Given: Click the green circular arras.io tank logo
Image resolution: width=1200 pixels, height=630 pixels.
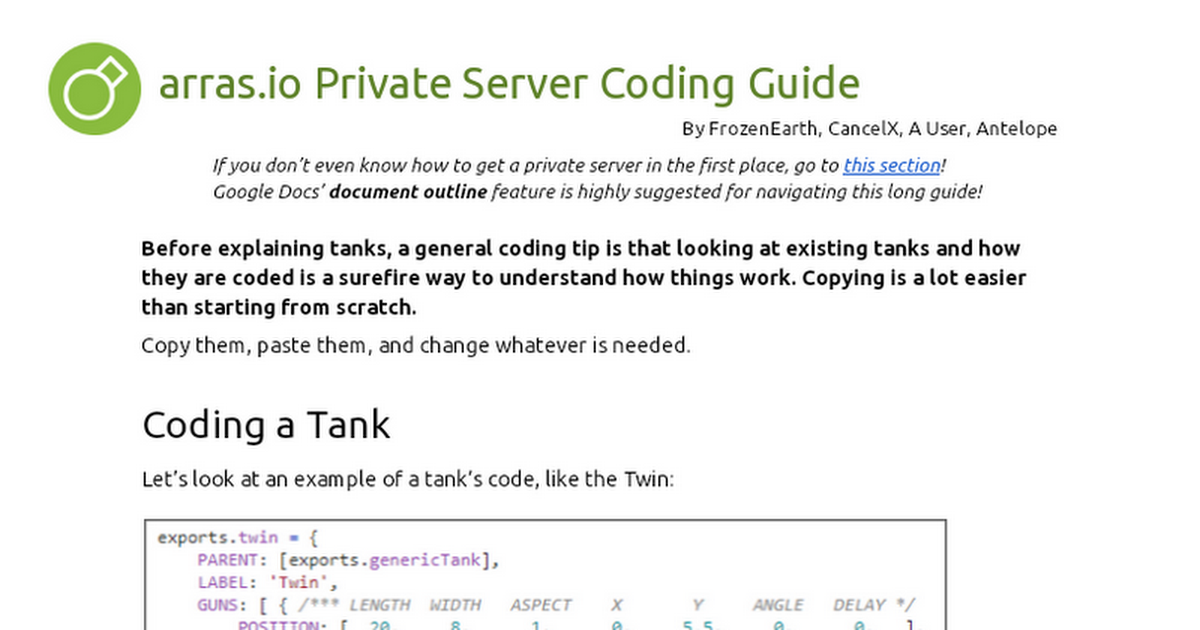Looking at the screenshot, I should [x=94, y=88].
